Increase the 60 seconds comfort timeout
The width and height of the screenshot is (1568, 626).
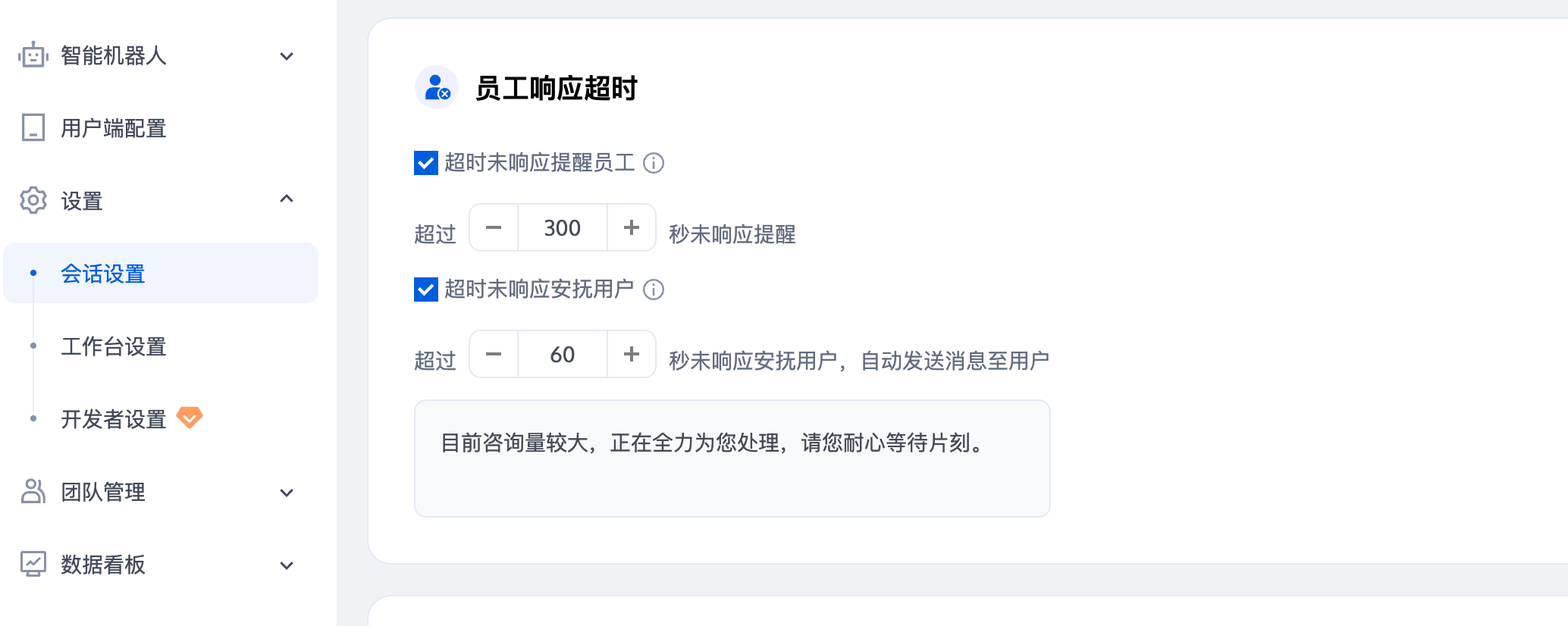(632, 354)
